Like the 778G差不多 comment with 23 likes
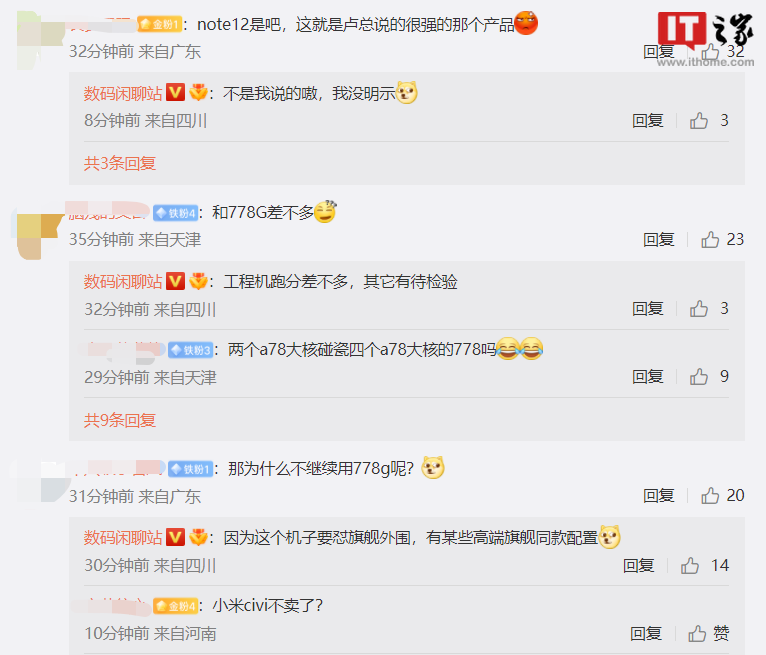766x655 pixels. click(x=710, y=239)
